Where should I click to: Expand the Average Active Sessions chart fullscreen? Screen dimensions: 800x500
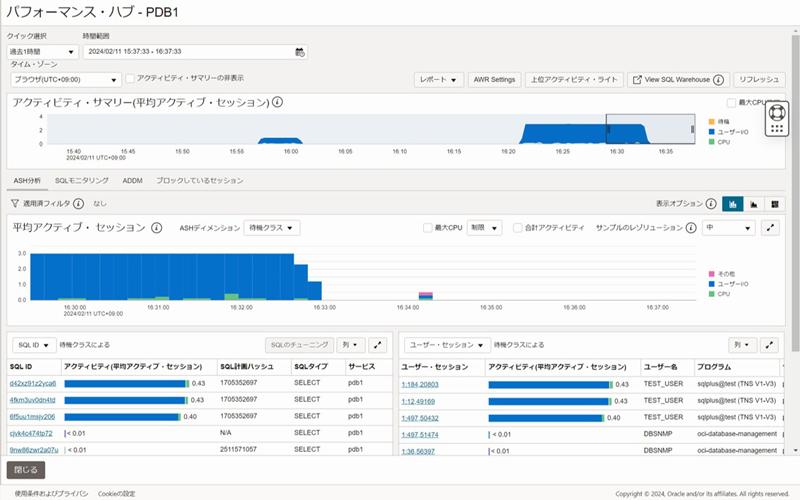[770, 228]
